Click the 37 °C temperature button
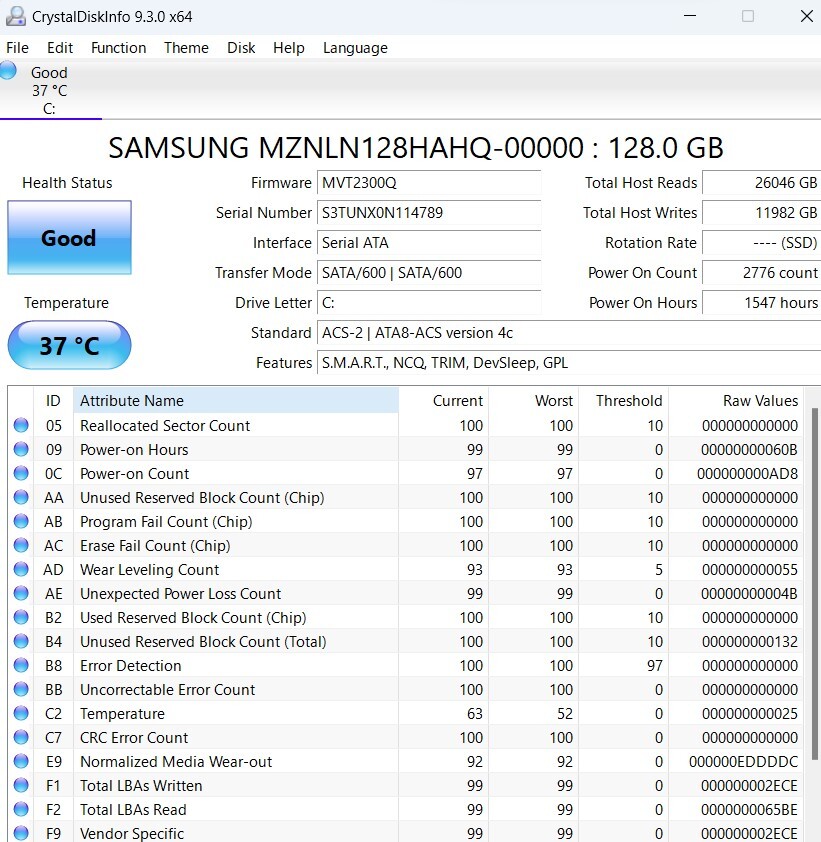 [69, 346]
